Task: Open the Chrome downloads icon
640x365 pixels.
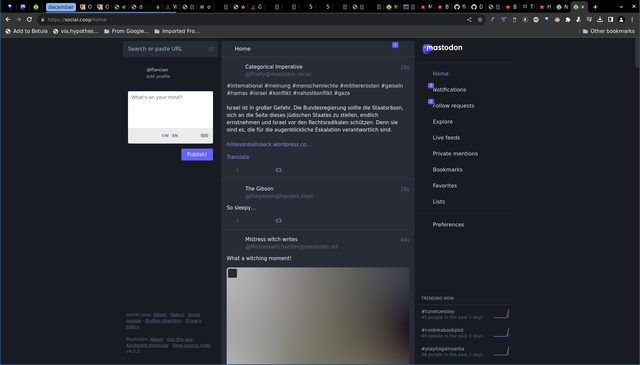Action: coord(600,20)
